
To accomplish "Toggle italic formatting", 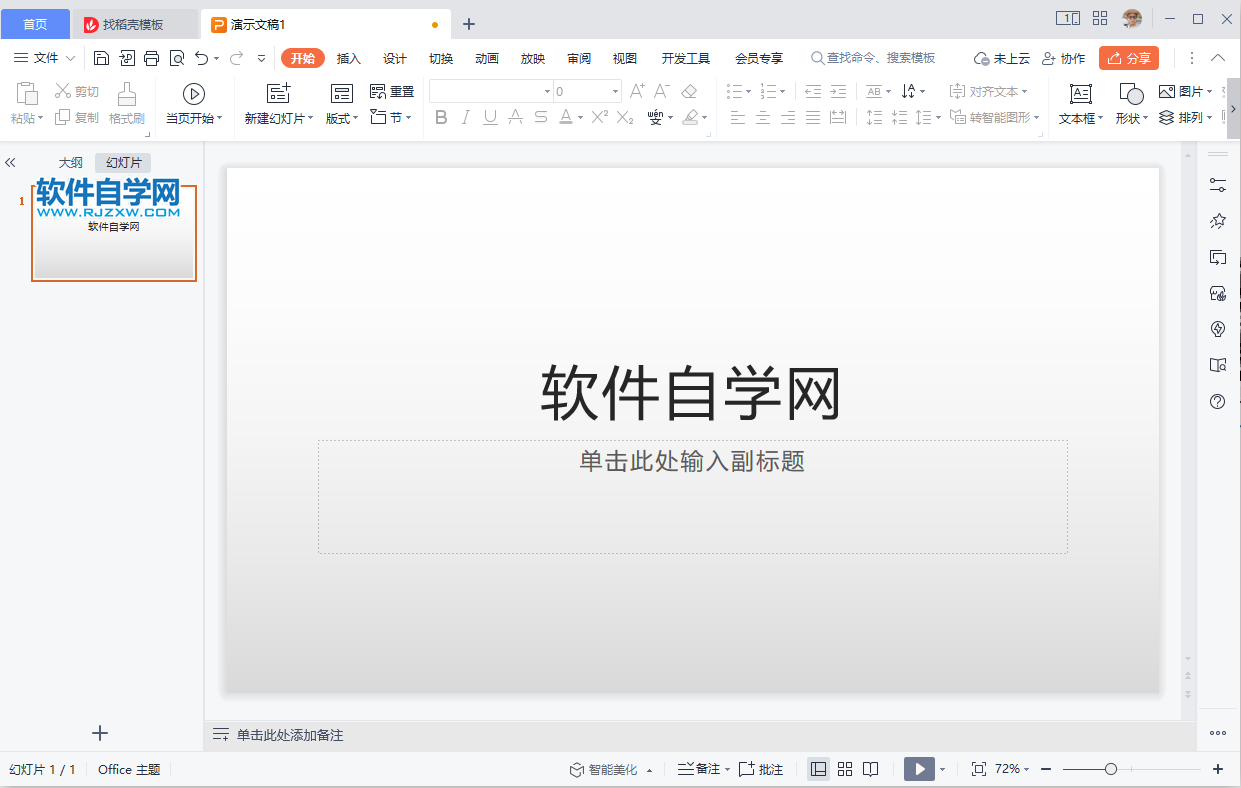I will point(465,117).
